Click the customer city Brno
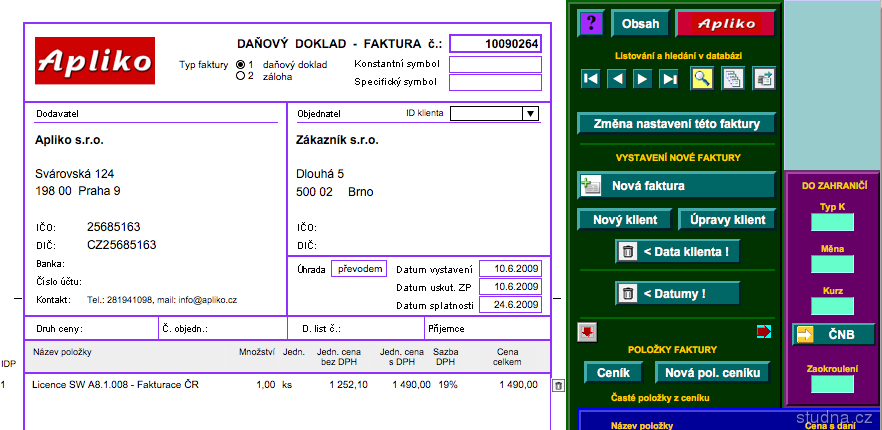This screenshot has height=430, width=882. point(361,192)
